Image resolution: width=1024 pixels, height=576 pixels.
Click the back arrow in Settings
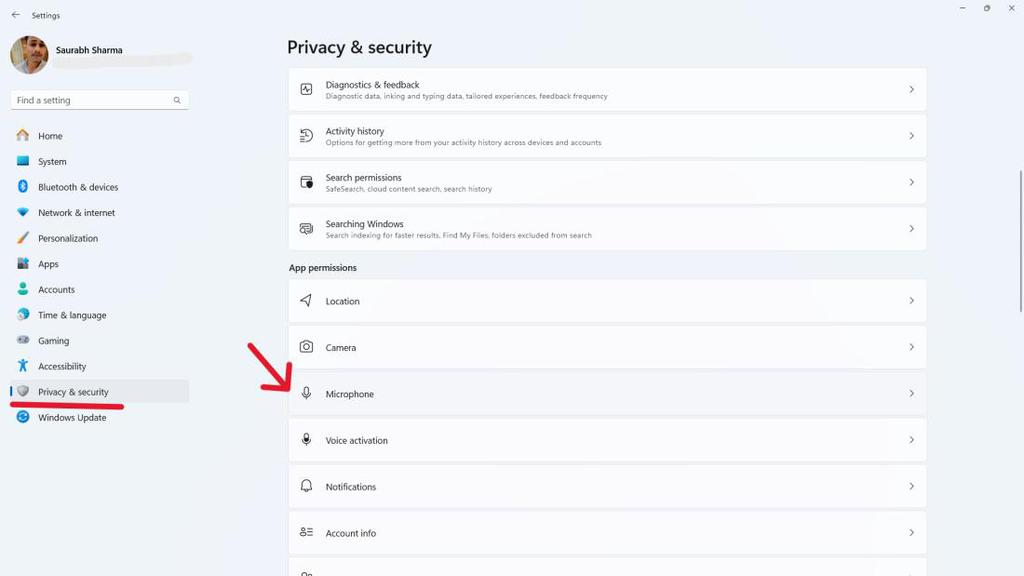15,15
